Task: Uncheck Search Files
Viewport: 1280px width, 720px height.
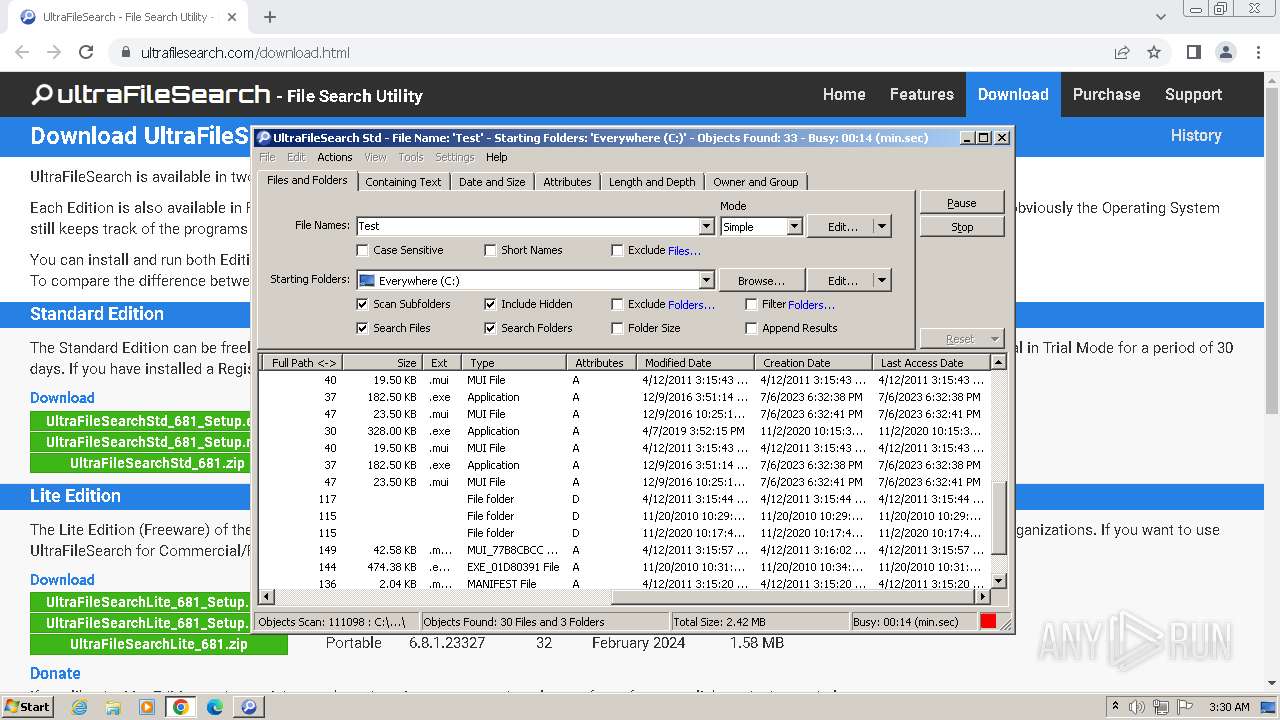Action: 363,328
